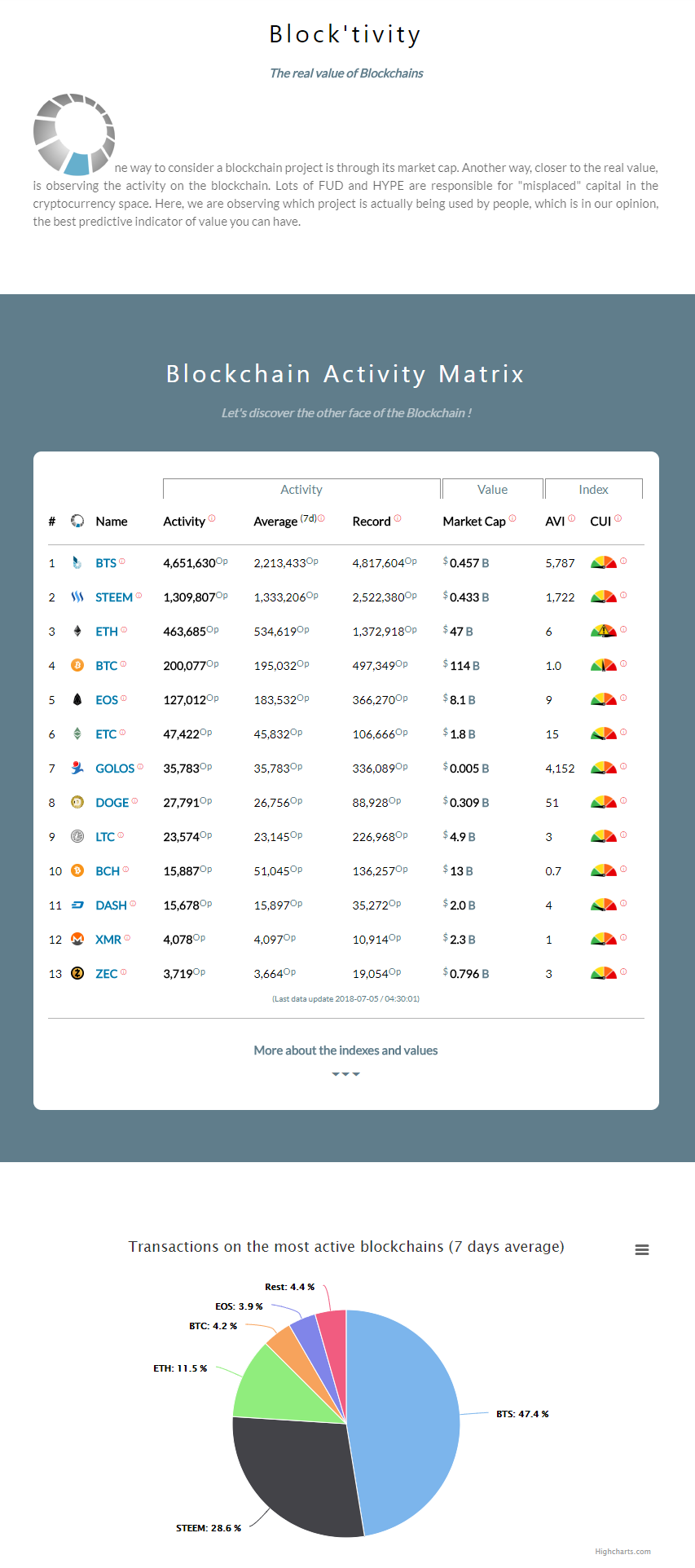Open the XMR blockchain link
This screenshot has height=1568, width=695.
[108, 940]
